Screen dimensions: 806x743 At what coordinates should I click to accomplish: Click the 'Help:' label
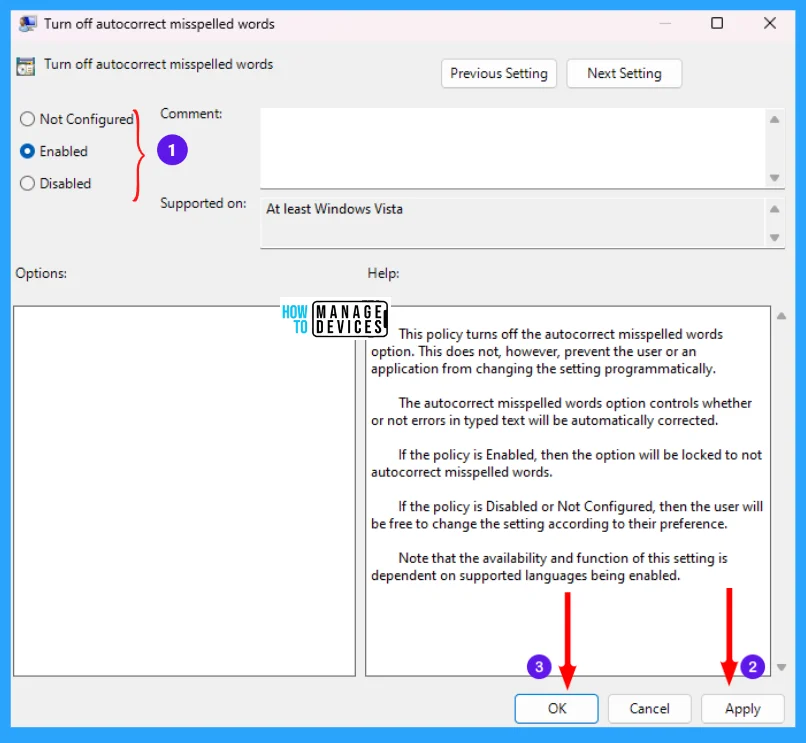pyautogui.click(x=383, y=273)
